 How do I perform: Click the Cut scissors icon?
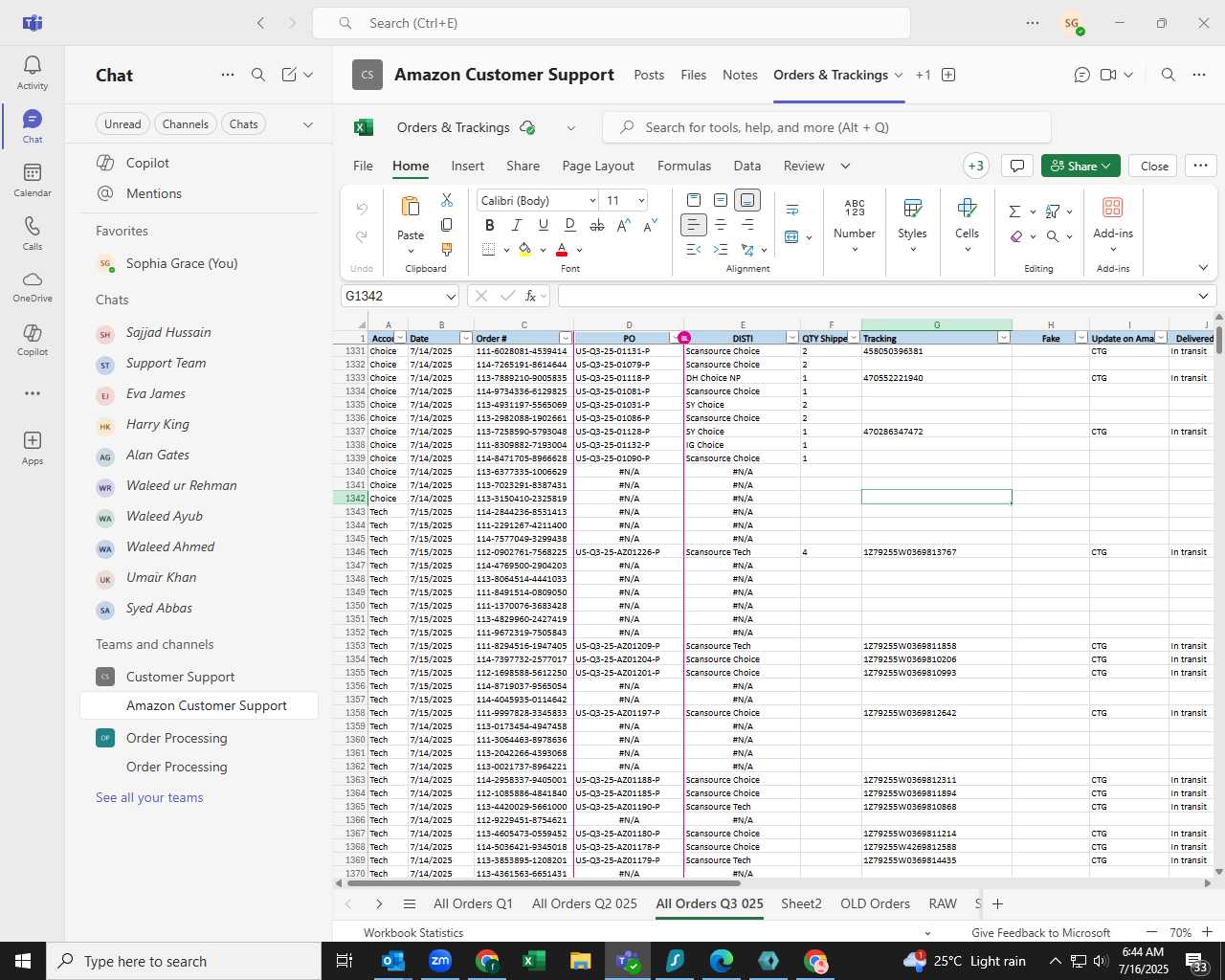446,200
